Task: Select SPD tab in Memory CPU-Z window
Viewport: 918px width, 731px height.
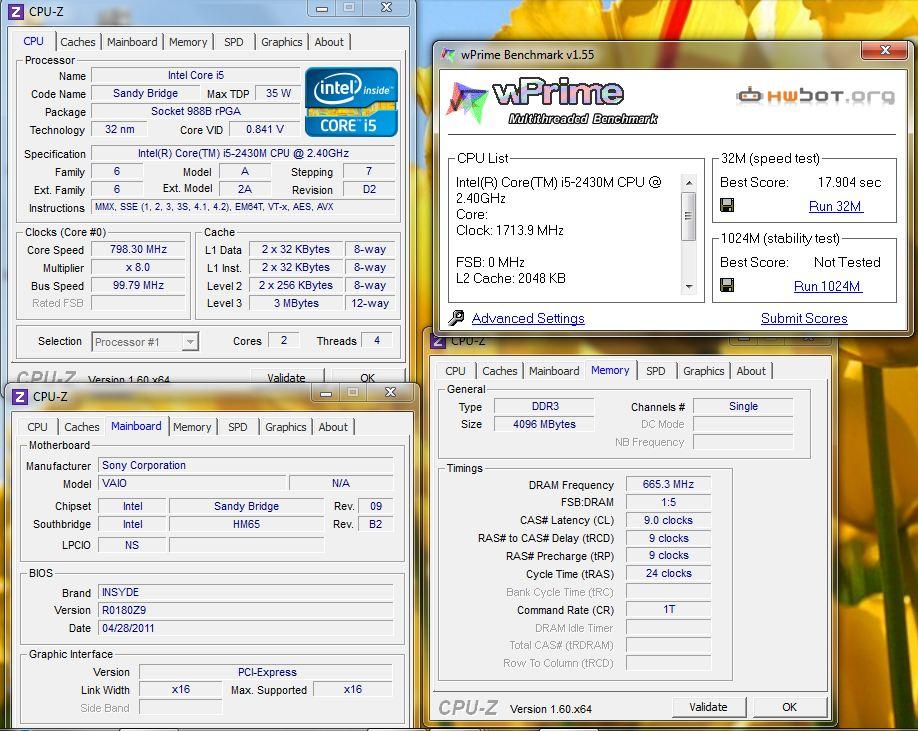Action: [656, 371]
